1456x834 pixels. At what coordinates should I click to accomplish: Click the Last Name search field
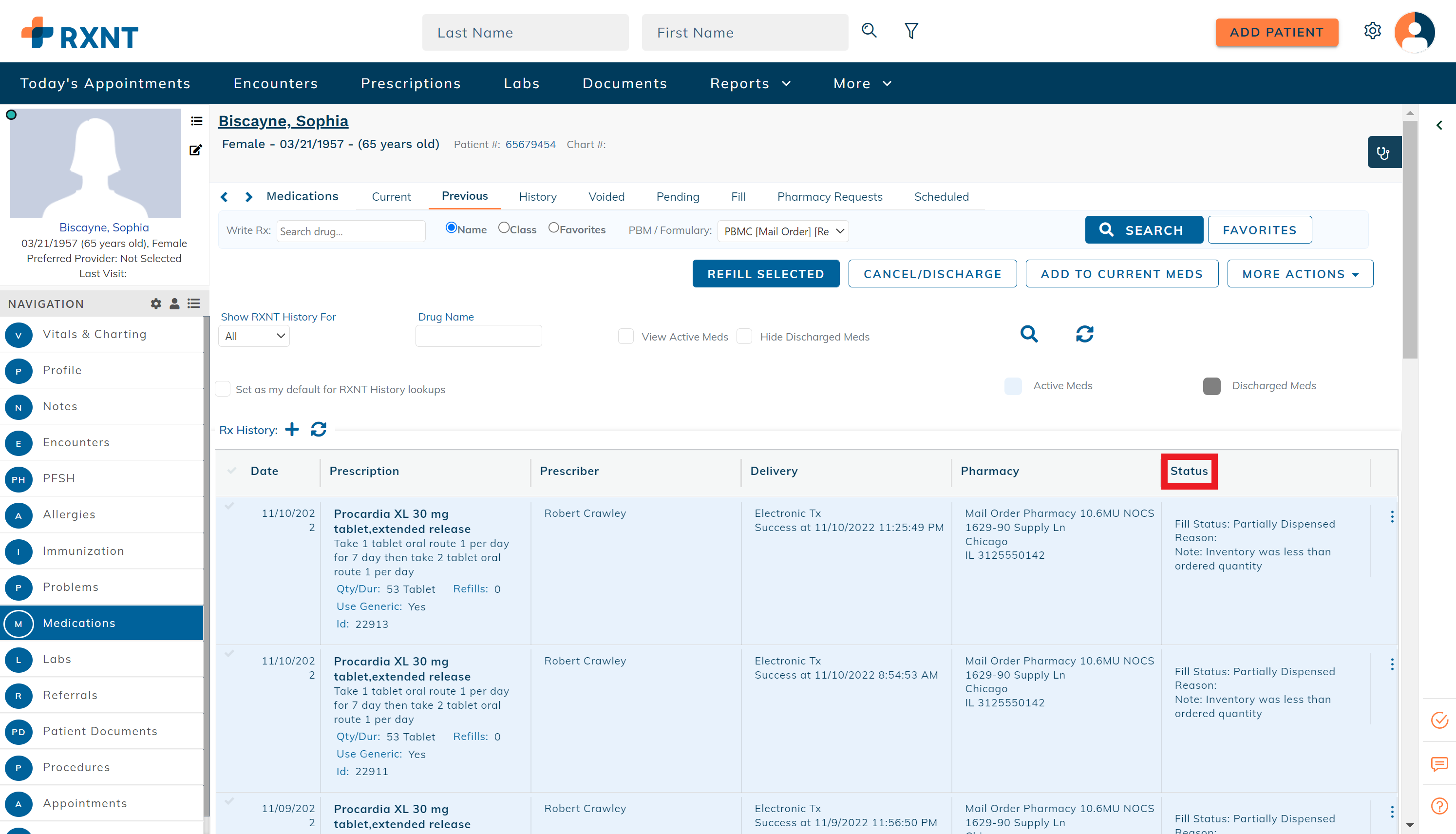(x=525, y=33)
